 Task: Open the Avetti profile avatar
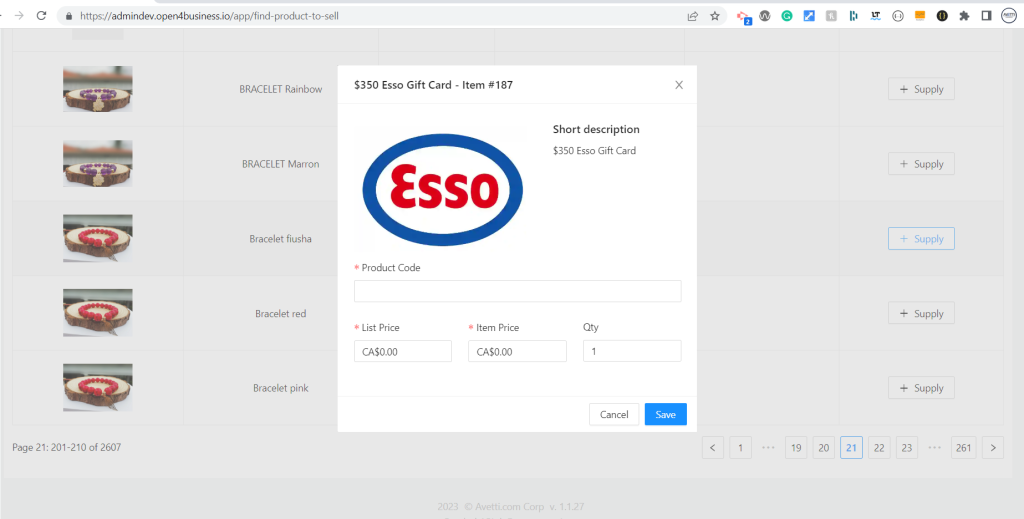(x=1010, y=16)
